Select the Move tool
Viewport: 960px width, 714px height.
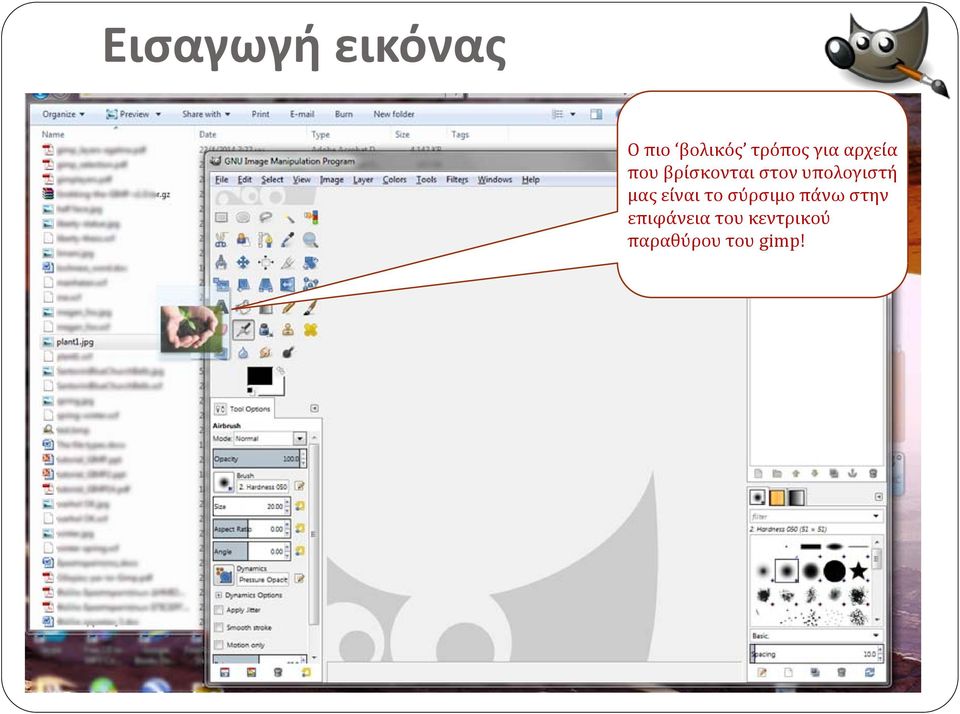click(x=243, y=263)
